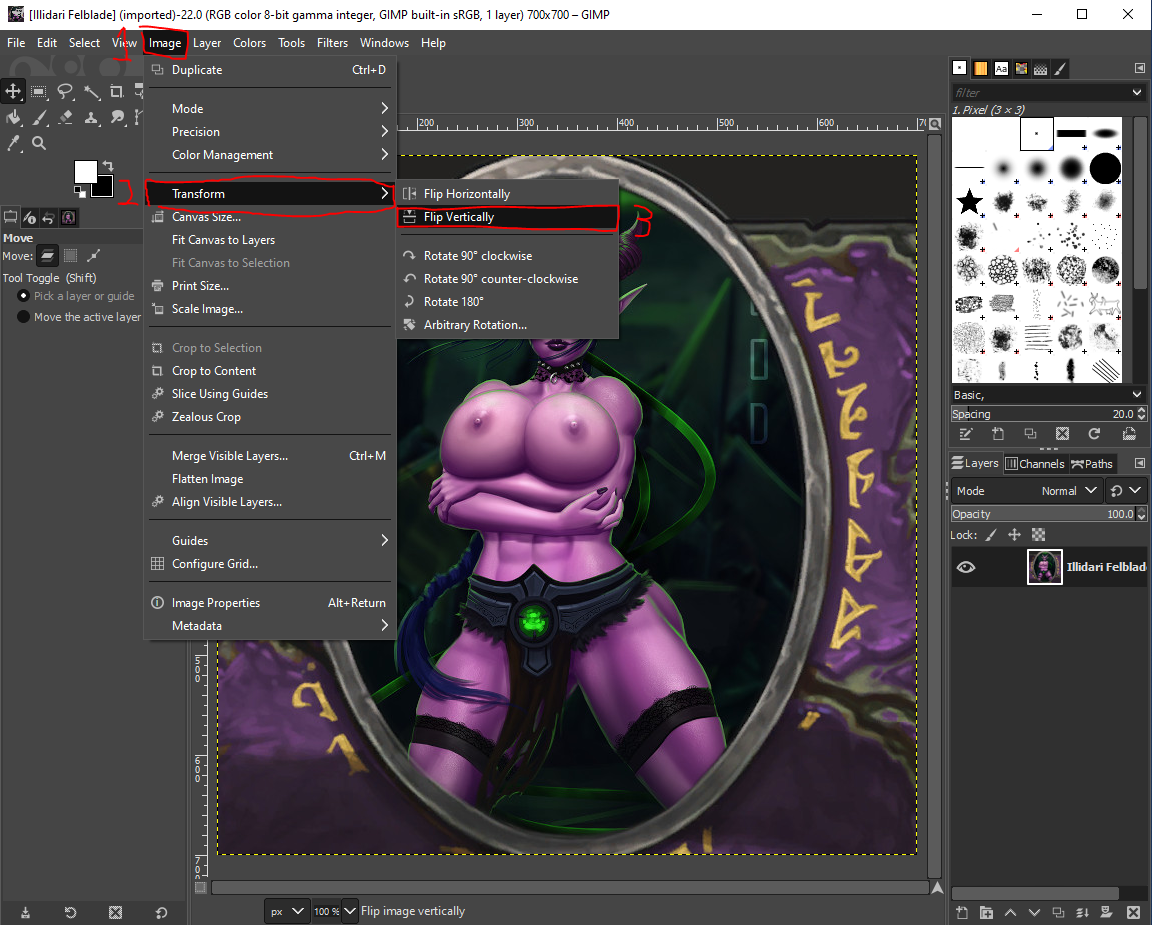Enable Move the active layer option
The image size is (1152, 925).
coord(23,316)
